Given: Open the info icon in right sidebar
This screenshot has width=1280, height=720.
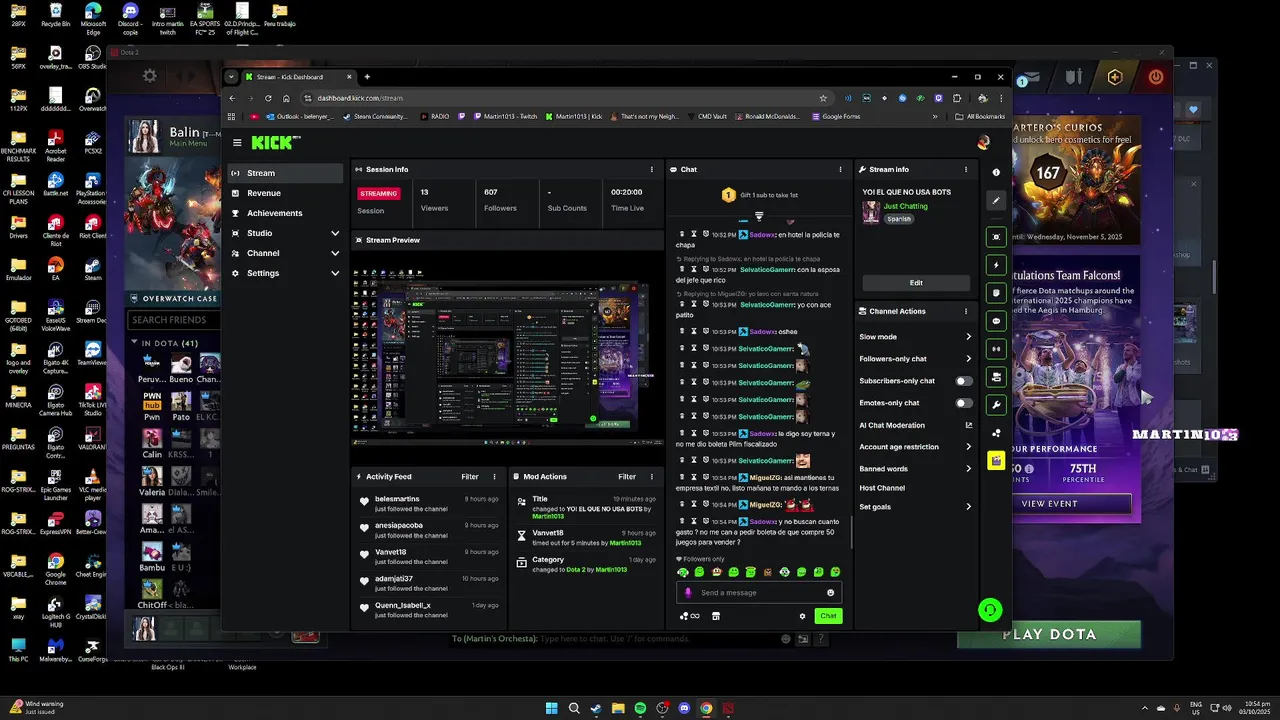Looking at the screenshot, I should [x=996, y=172].
